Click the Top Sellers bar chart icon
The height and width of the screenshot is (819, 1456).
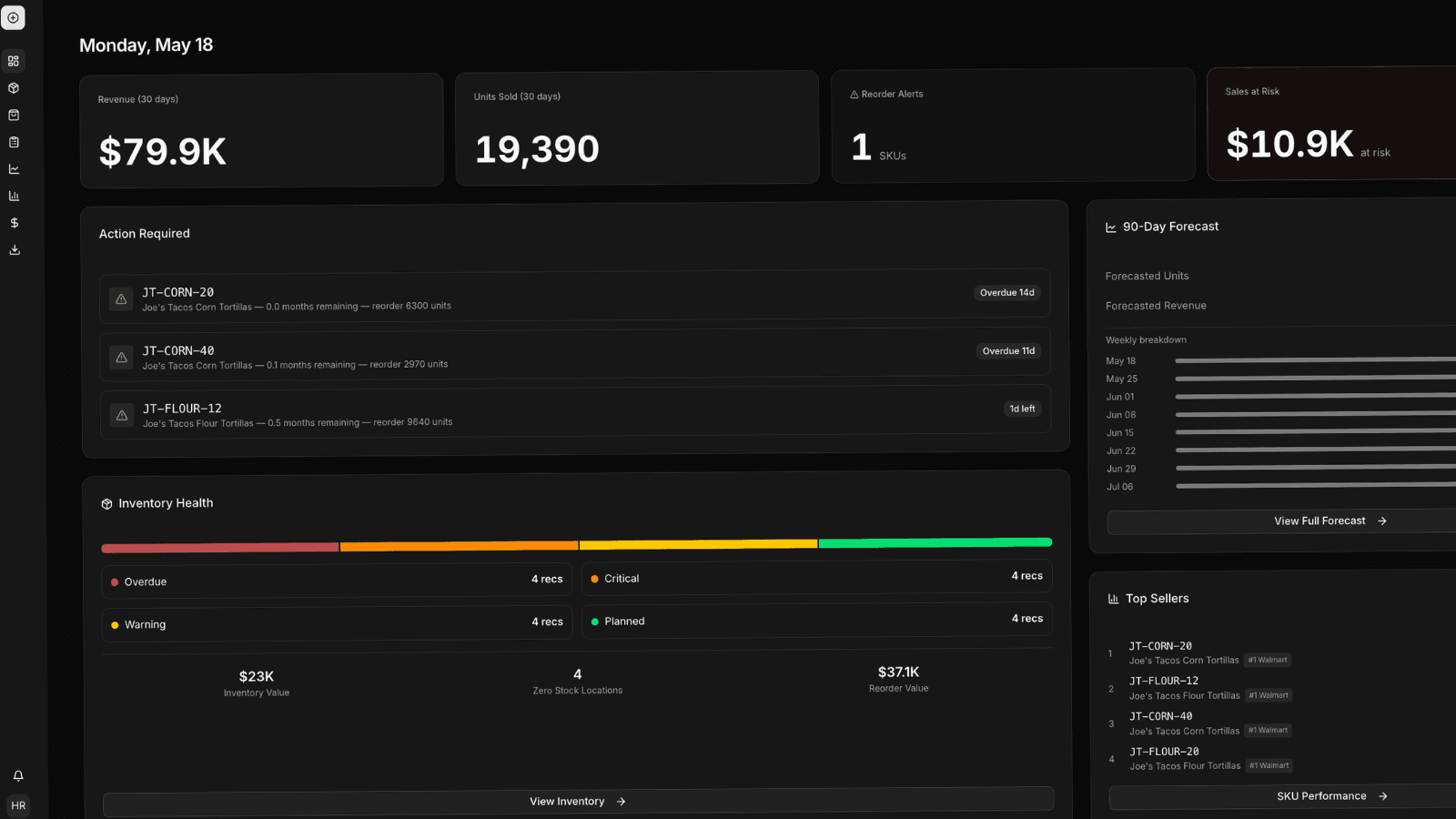(1113, 599)
